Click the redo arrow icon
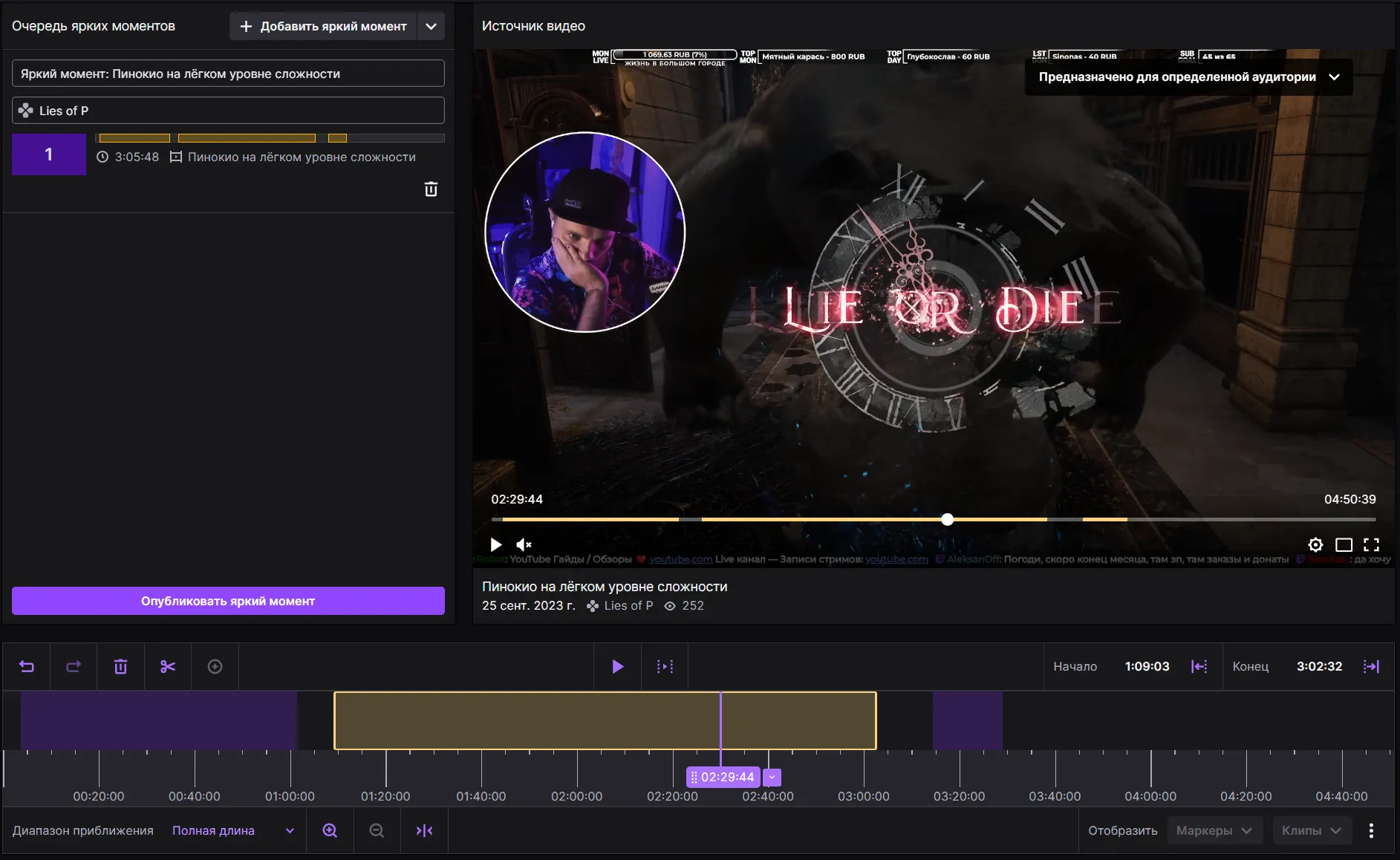Screen dimensions: 1400x860 point(74,667)
